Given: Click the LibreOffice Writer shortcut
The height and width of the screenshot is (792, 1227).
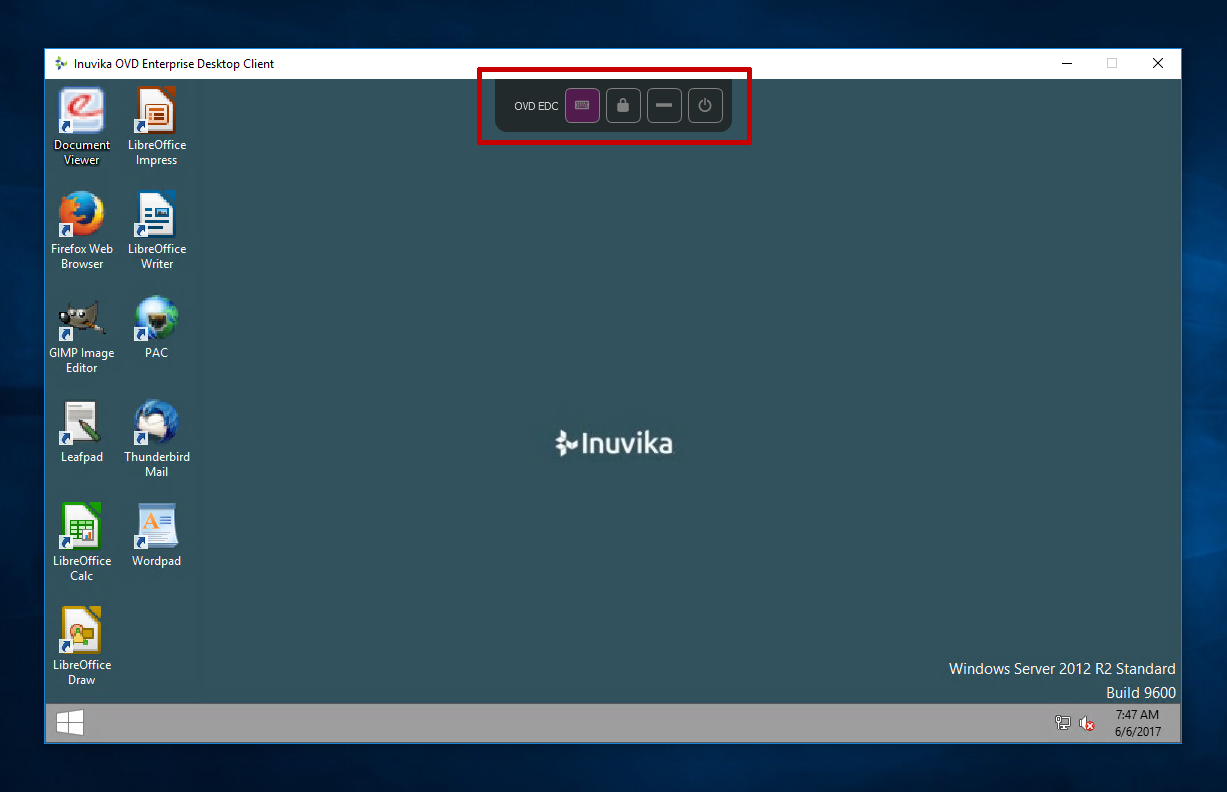Looking at the screenshot, I should tap(156, 216).
